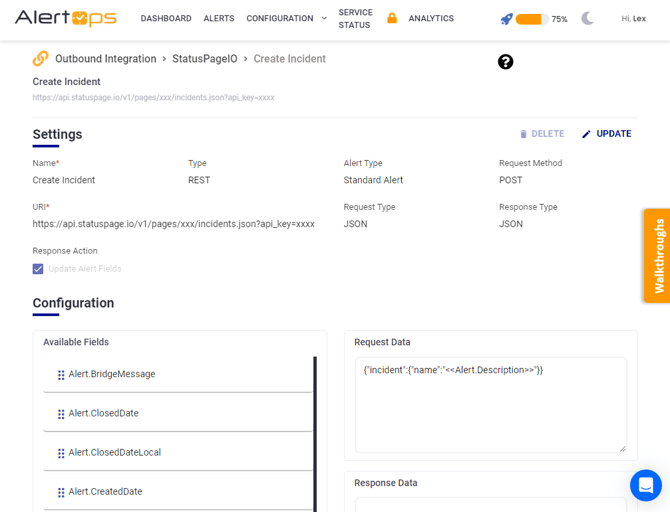Click the Update button

pyautogui.click(x=606, y=134)
